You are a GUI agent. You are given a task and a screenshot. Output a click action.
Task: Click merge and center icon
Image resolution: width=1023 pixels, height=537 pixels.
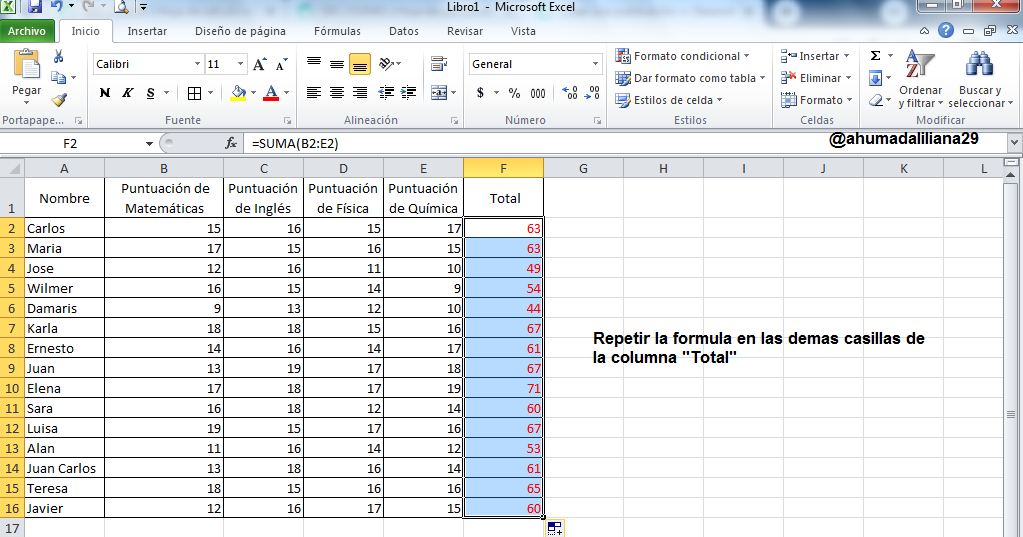pos(439,93)
